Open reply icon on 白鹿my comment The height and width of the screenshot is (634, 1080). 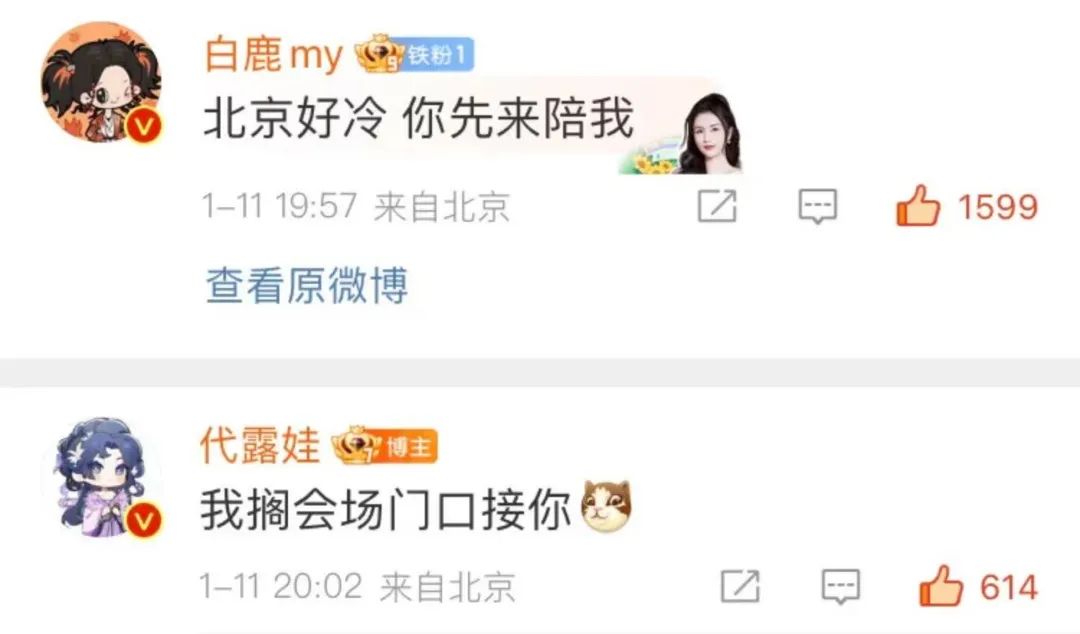pos(818,206)
